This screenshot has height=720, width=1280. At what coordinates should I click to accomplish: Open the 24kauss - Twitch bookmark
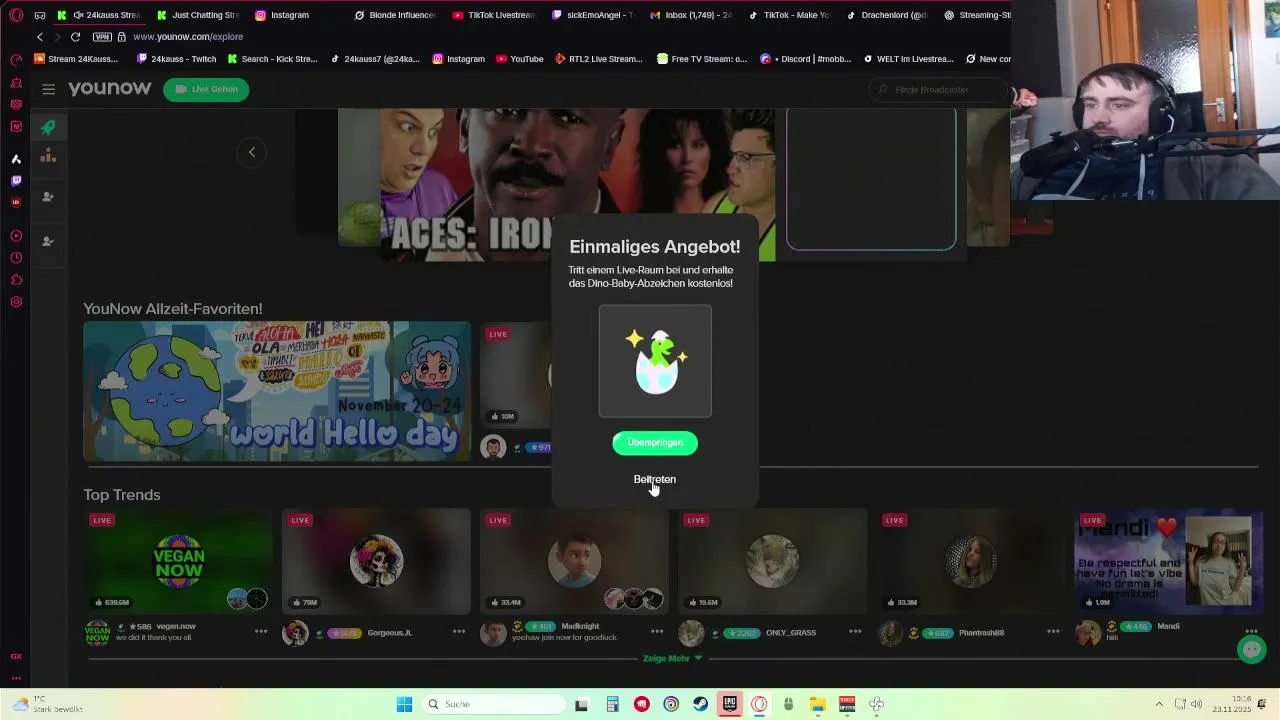click(x=176, y=59)
